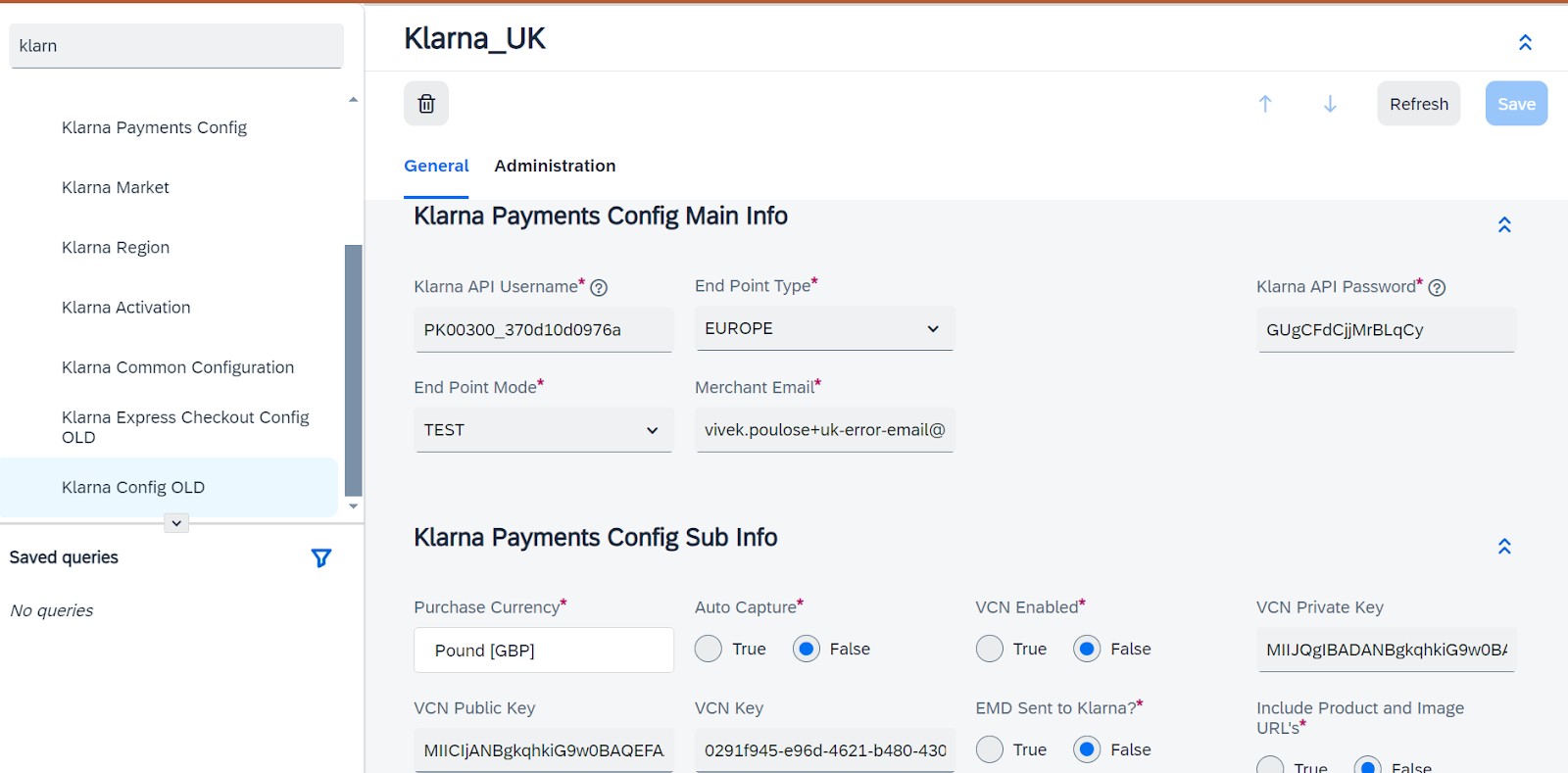1568x773 pixels.
Task: Click the trash delete icon
Action: [x=426, y=104]
